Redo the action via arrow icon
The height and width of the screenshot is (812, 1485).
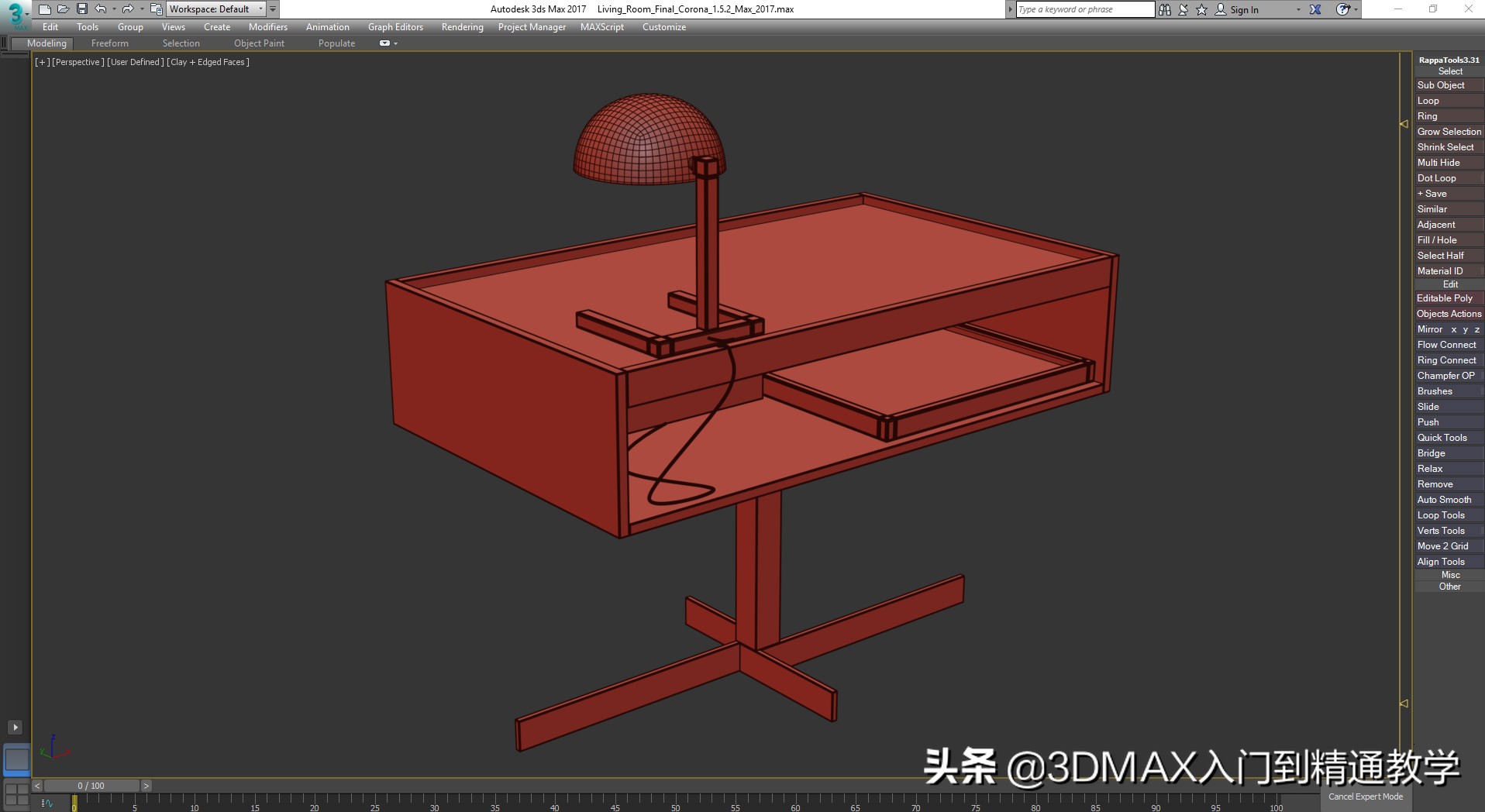click(x=128, y=9)
